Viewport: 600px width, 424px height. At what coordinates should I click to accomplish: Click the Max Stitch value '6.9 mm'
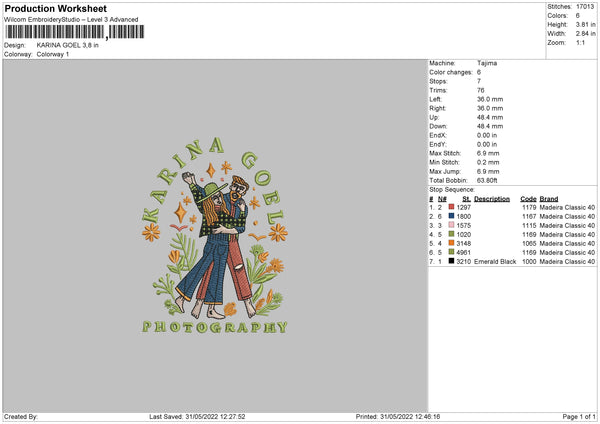point(488,153)
